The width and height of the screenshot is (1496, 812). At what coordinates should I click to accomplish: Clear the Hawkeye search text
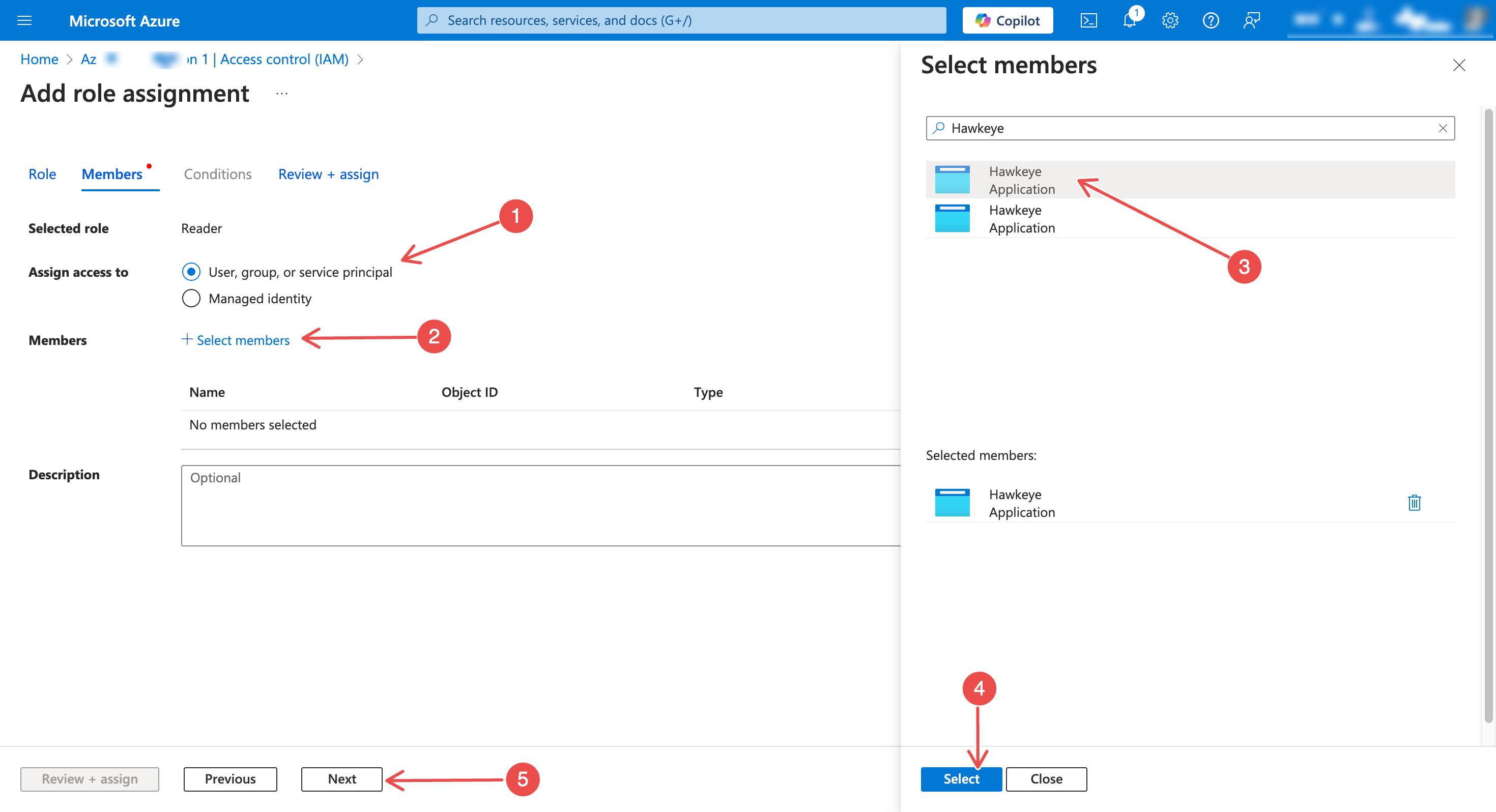pyautogui.click(x=1443, y=128)
